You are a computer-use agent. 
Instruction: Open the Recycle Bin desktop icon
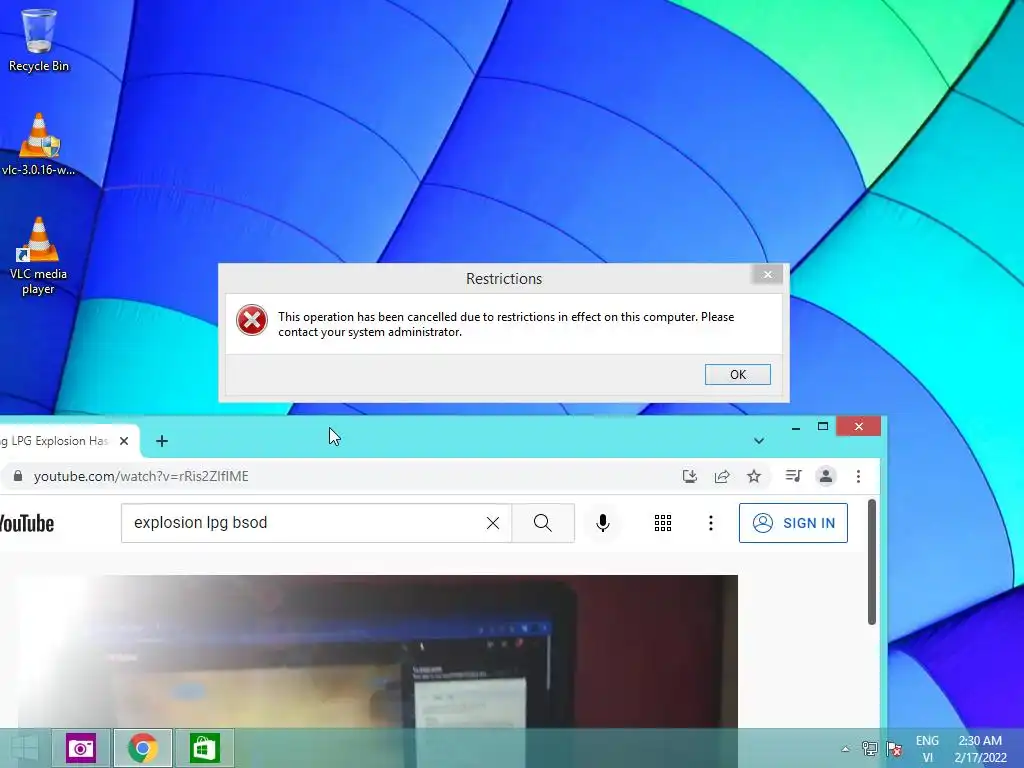[x=39, y=40]
